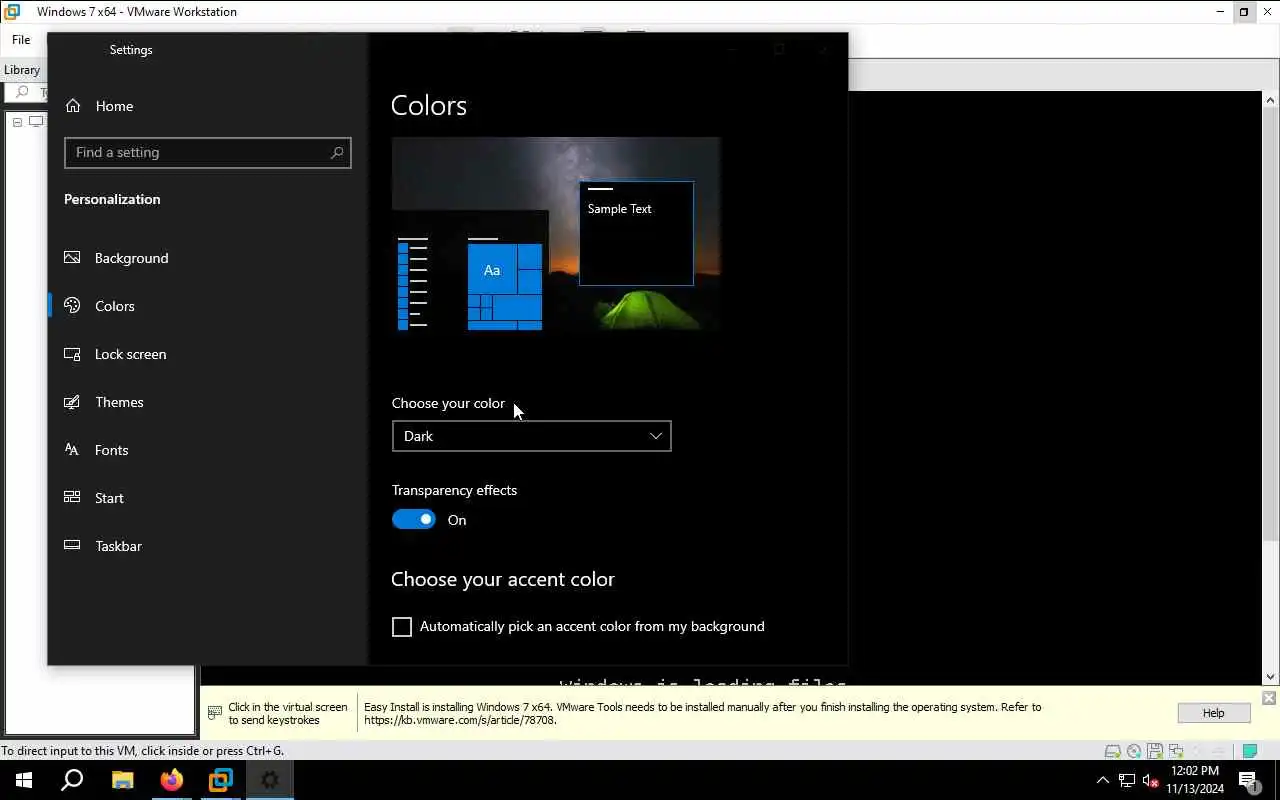Switch to Settings app in taskbar

pyautogui.click(x=270, y=780)
